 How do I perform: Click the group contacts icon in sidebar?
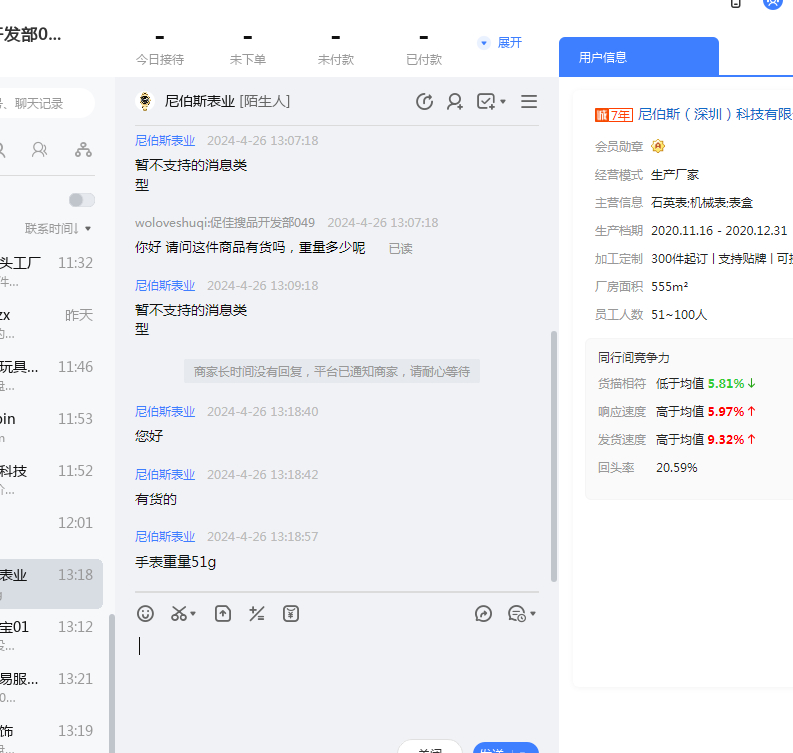(x=40, y=150)
